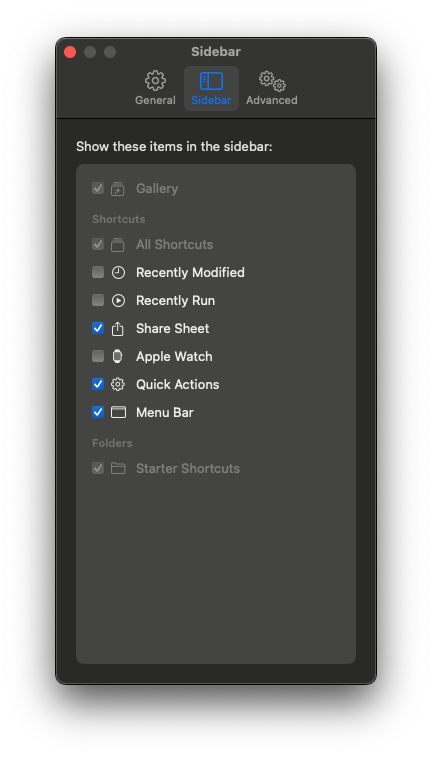Click the Menu Bar window icon
Viewport: 432px width, 758px height.
coord(118,412)
